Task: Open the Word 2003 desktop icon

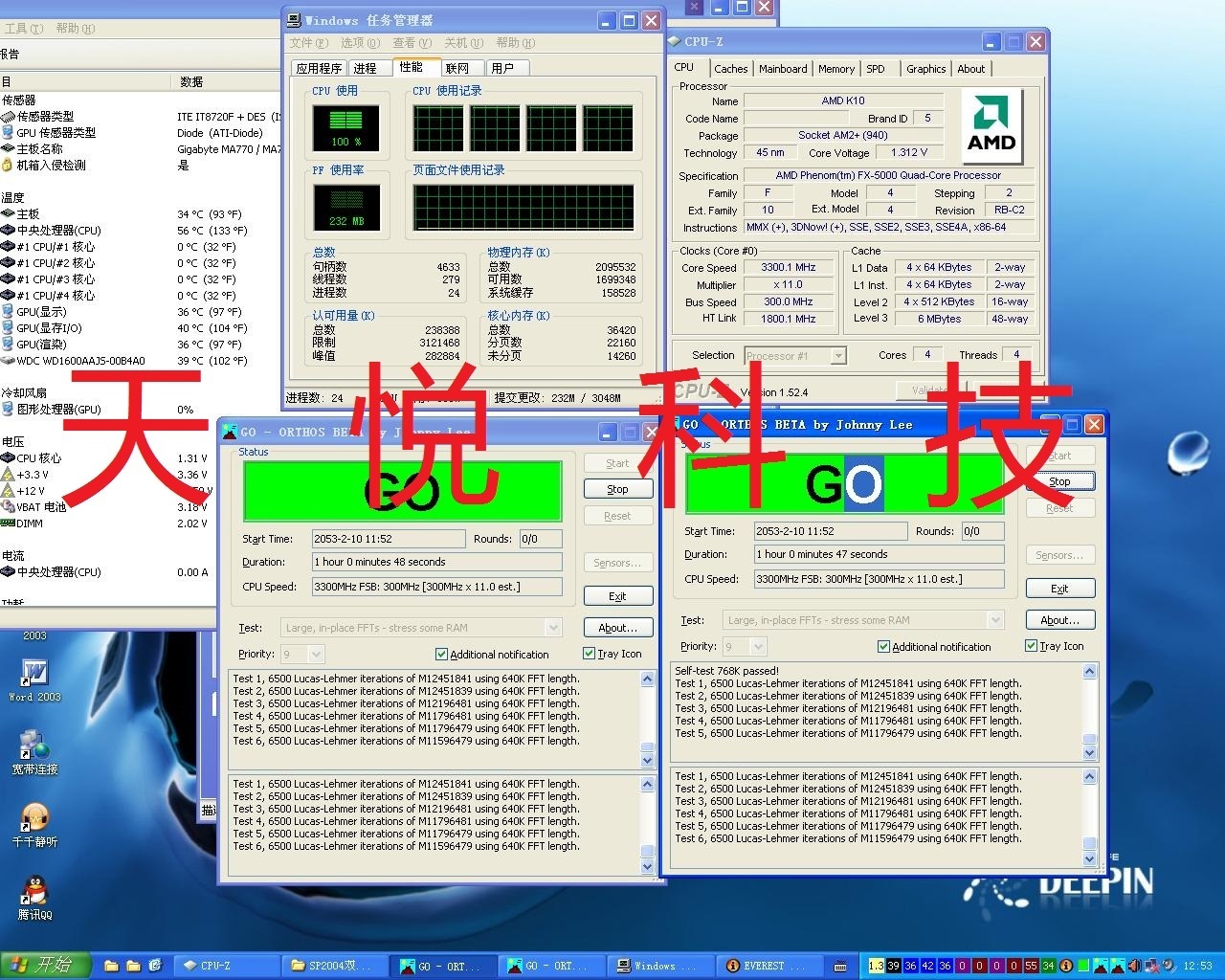Action: pyautogui.click(x=34, y=674)
